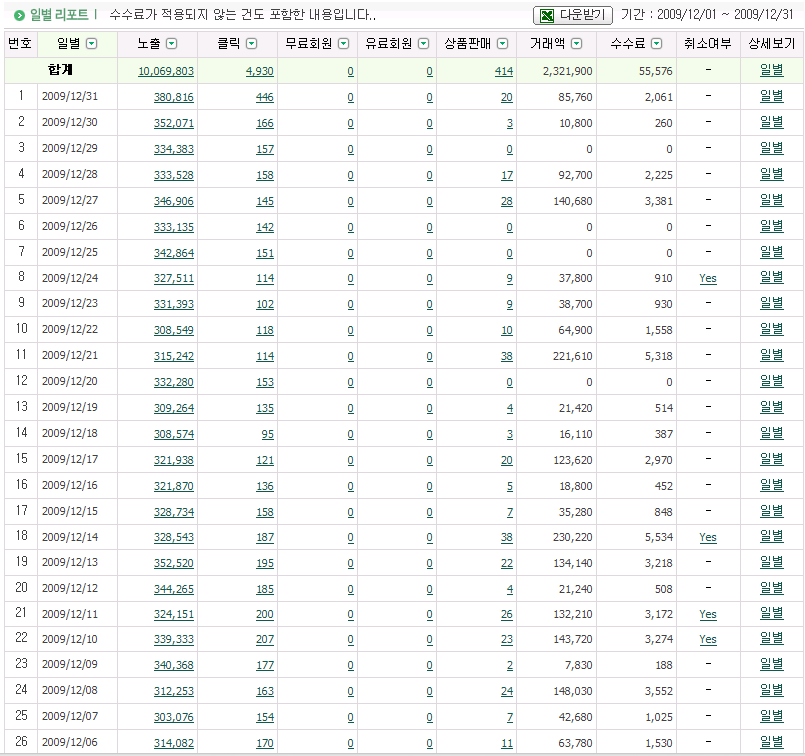Screen dimensions: 805x756
Task: Expand the 노출 column sort dropdown
Action: (171, 44)
